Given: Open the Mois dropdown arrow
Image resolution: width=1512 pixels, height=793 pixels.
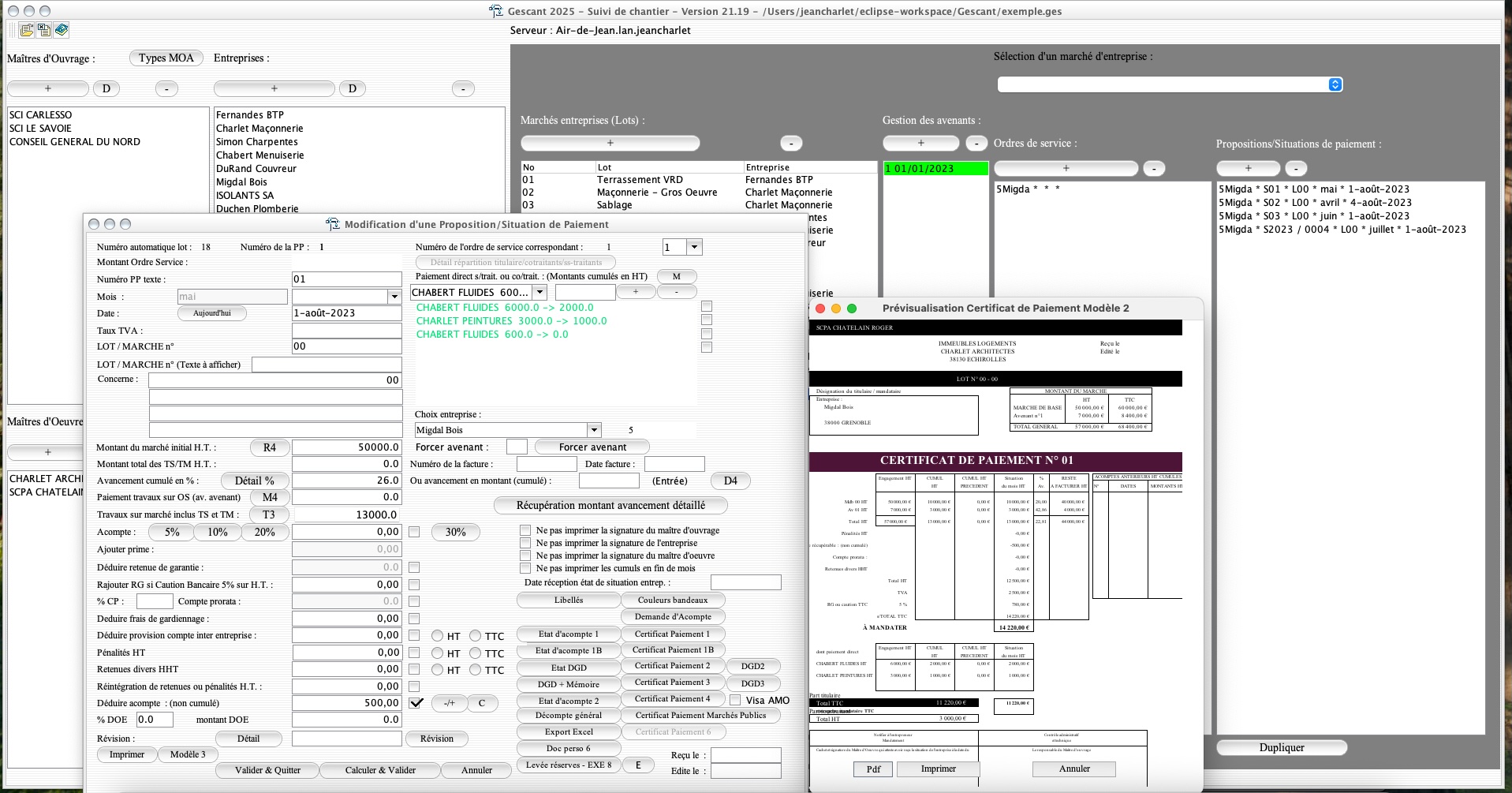Looking at the screenshot, I should 394,297.
